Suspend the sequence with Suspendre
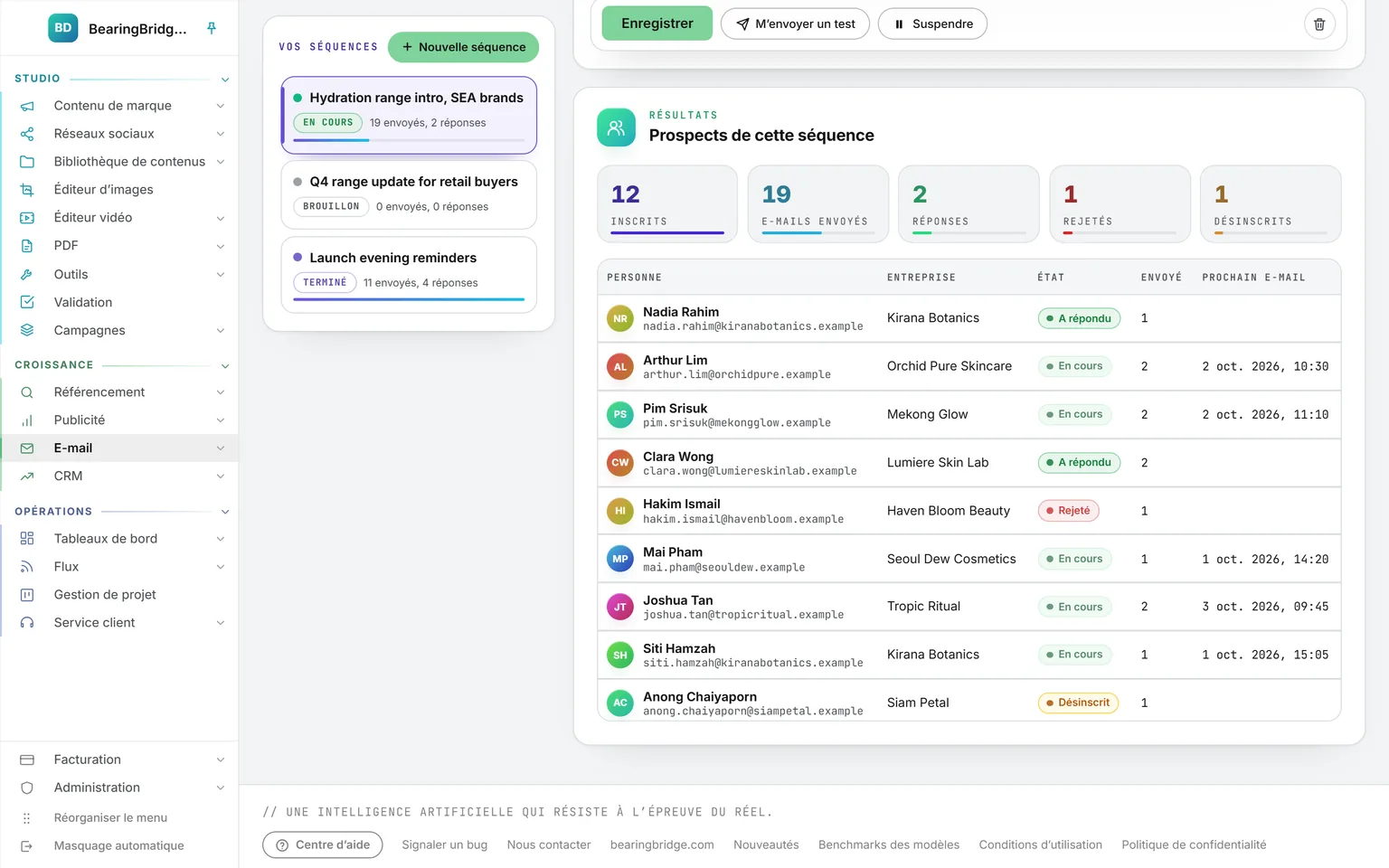Viewport: 1389px width, 868px height. tap(932, 24)
